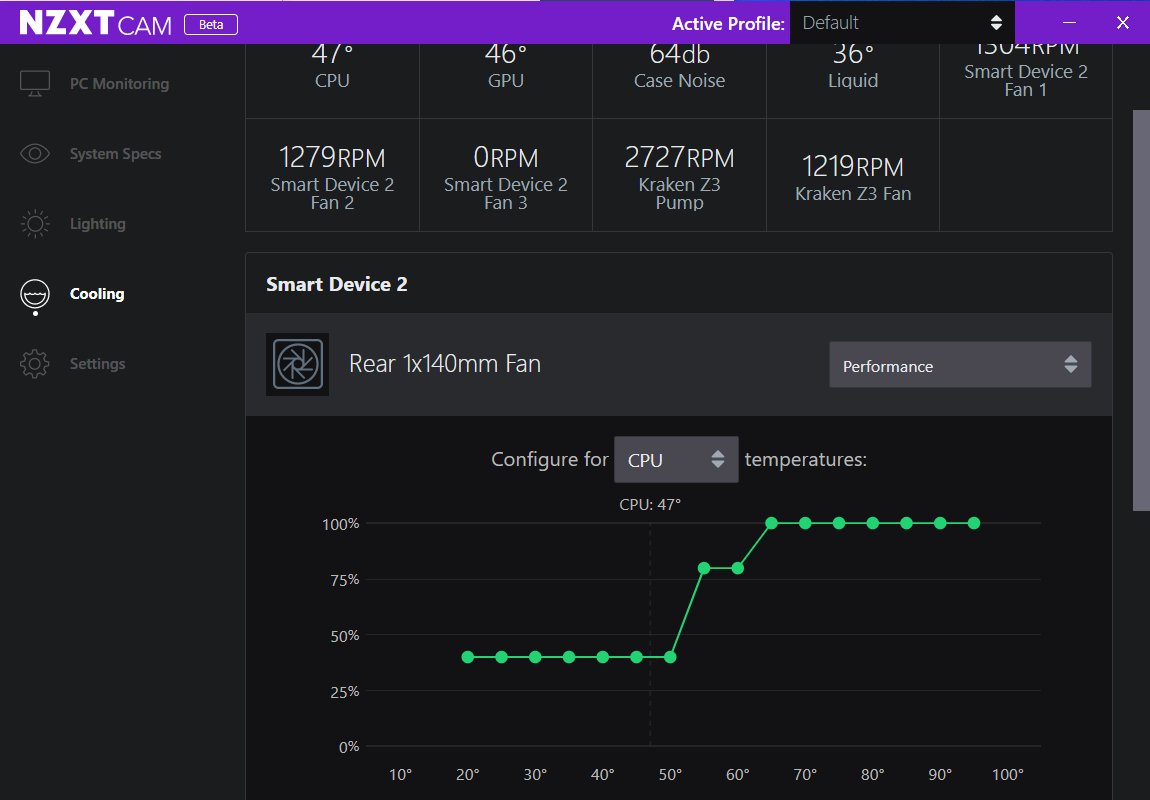Screen dimensions: 1150x800
Task: Click the System Specs eye icon
Action: [x=34, y=154]
